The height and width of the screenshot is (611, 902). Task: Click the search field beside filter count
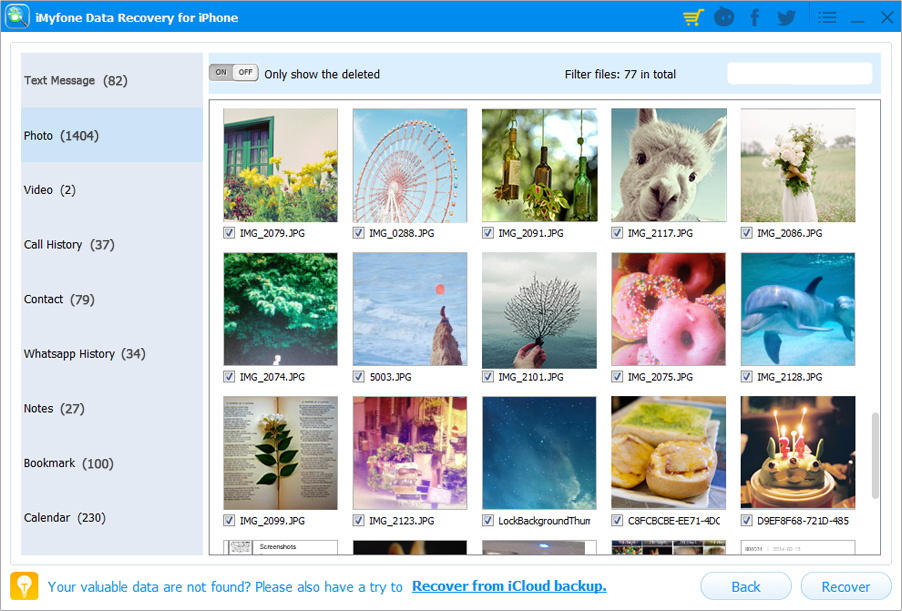click(799, 74)
